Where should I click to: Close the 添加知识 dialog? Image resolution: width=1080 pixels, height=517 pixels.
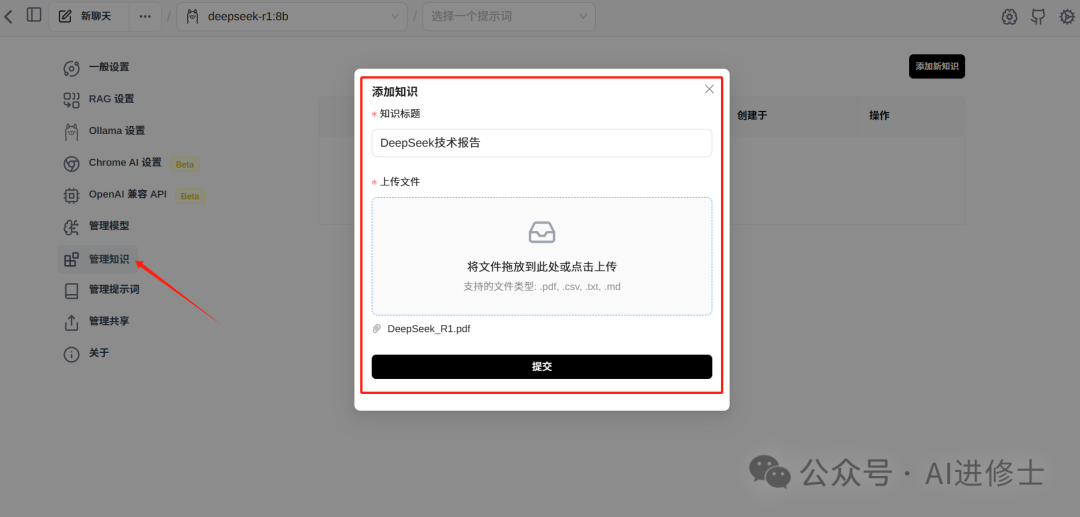click(709, 89)
